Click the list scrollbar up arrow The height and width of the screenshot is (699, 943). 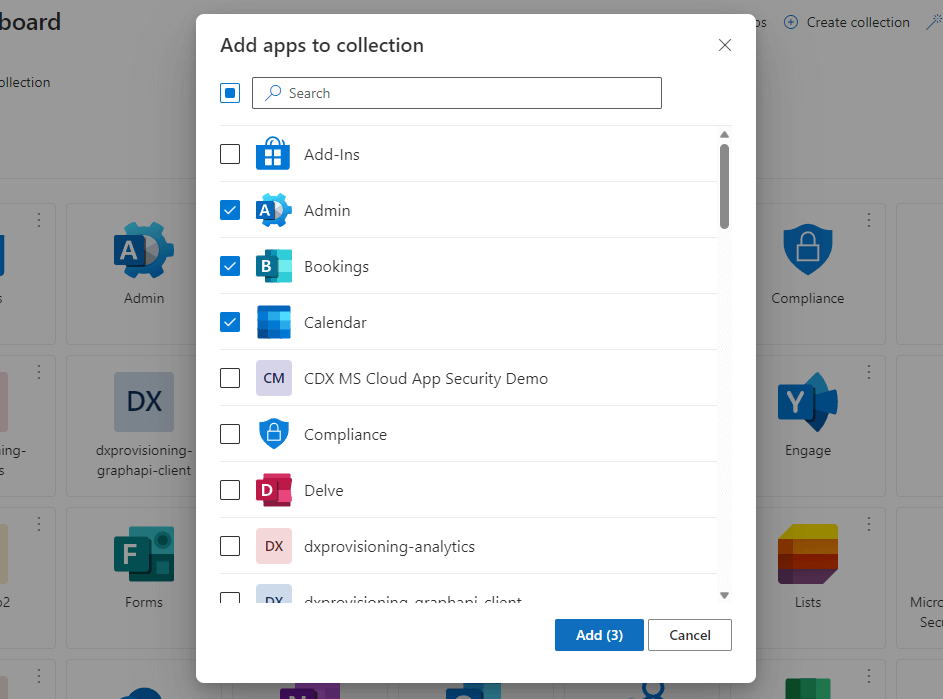(724, 135)
